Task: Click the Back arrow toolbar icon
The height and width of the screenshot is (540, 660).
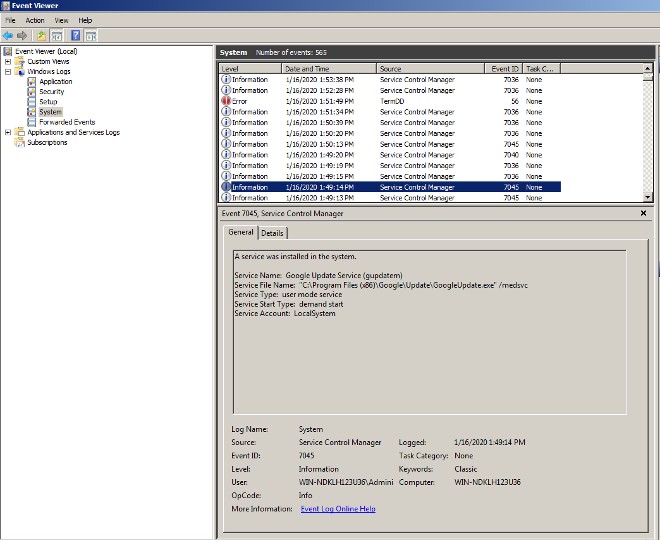Action: click(8, 35)
